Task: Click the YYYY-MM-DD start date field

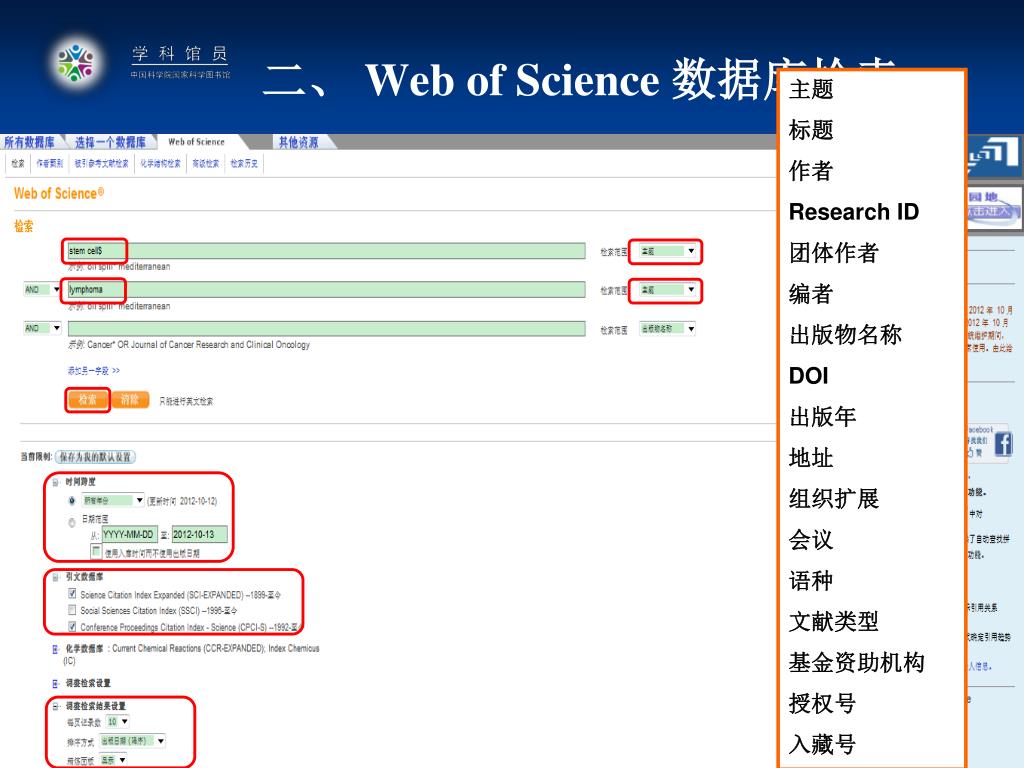Action: coord(129,534)
